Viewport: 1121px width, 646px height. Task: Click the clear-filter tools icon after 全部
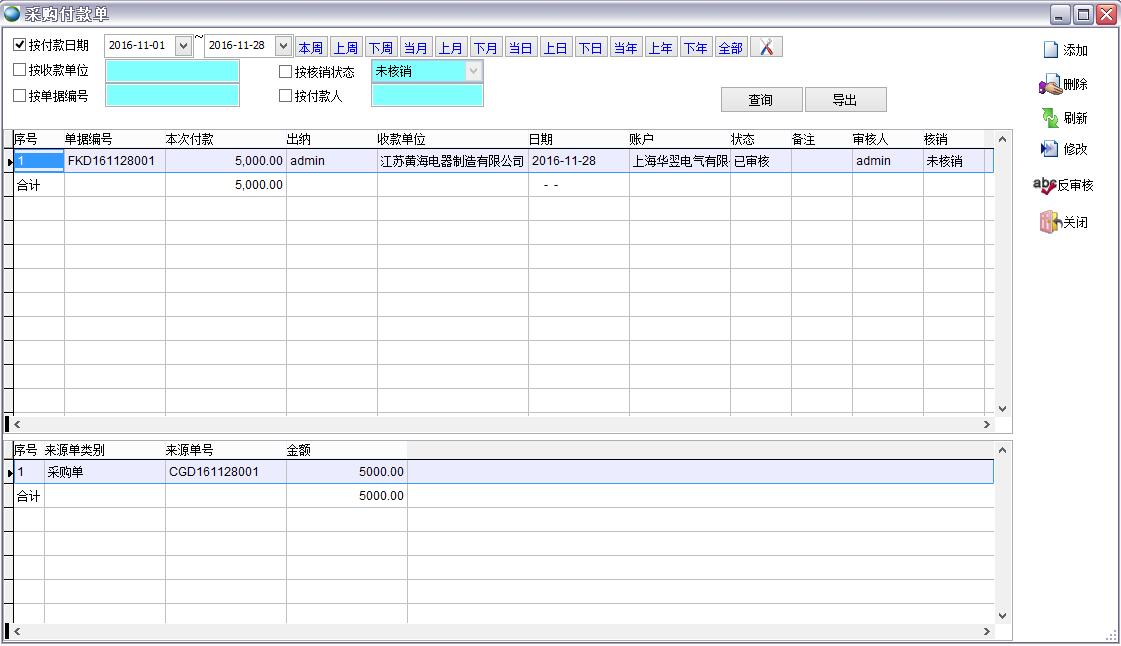(766, 47)
